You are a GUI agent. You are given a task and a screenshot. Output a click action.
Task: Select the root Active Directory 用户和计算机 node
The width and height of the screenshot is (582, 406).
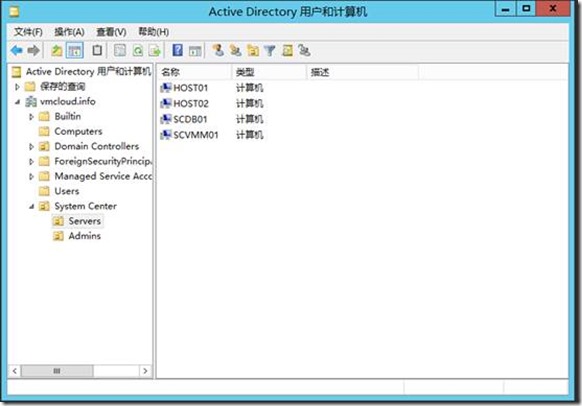tap(88, 72)
